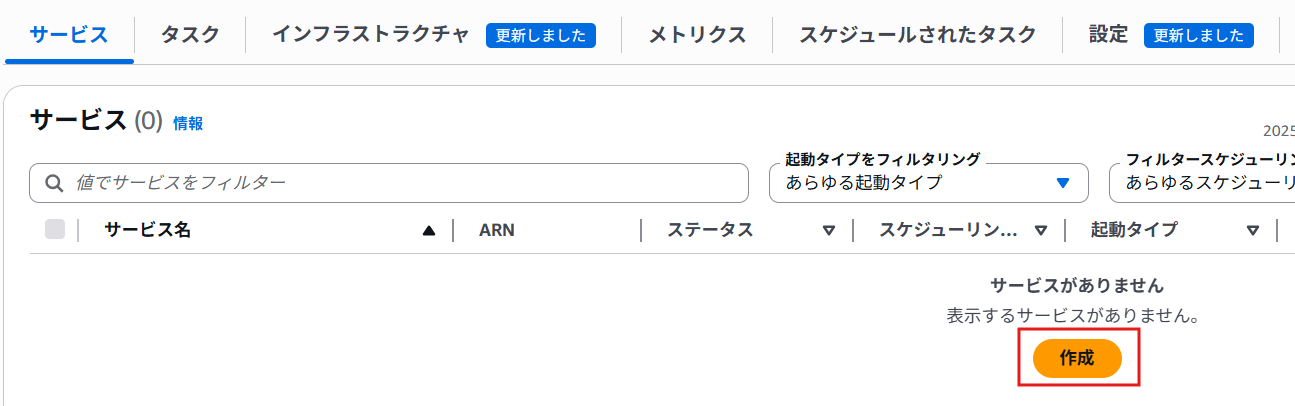Expand the 起動タイプをフィルタリング dropdown
This screenshot has width=1295, height=406.
point(928,183)
